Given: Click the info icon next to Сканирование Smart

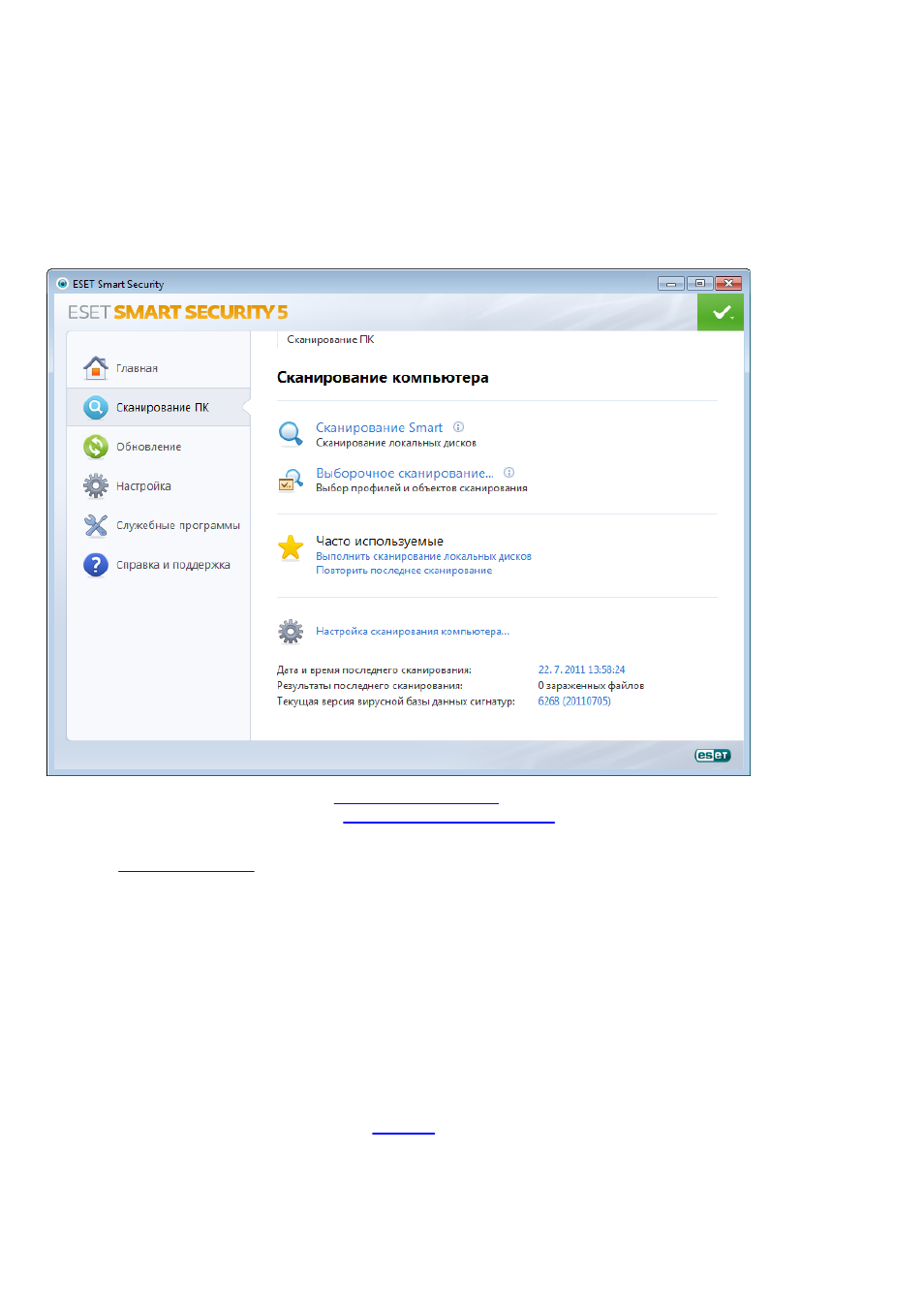Looking at the screenshot, I should pyautogui.click(x=459, y=427).
